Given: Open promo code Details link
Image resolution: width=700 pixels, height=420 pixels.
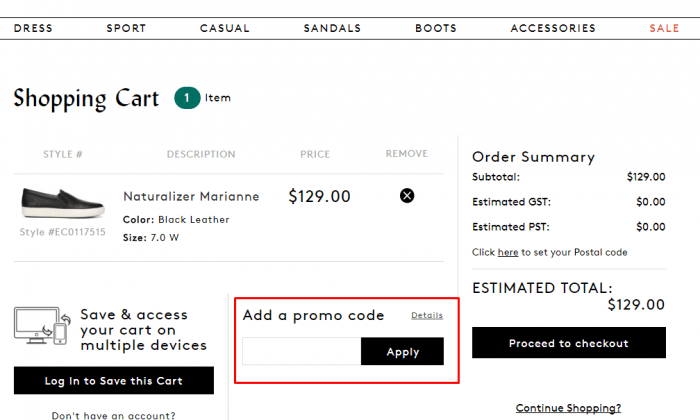Looking at the screenshot, I should [427, 315].
